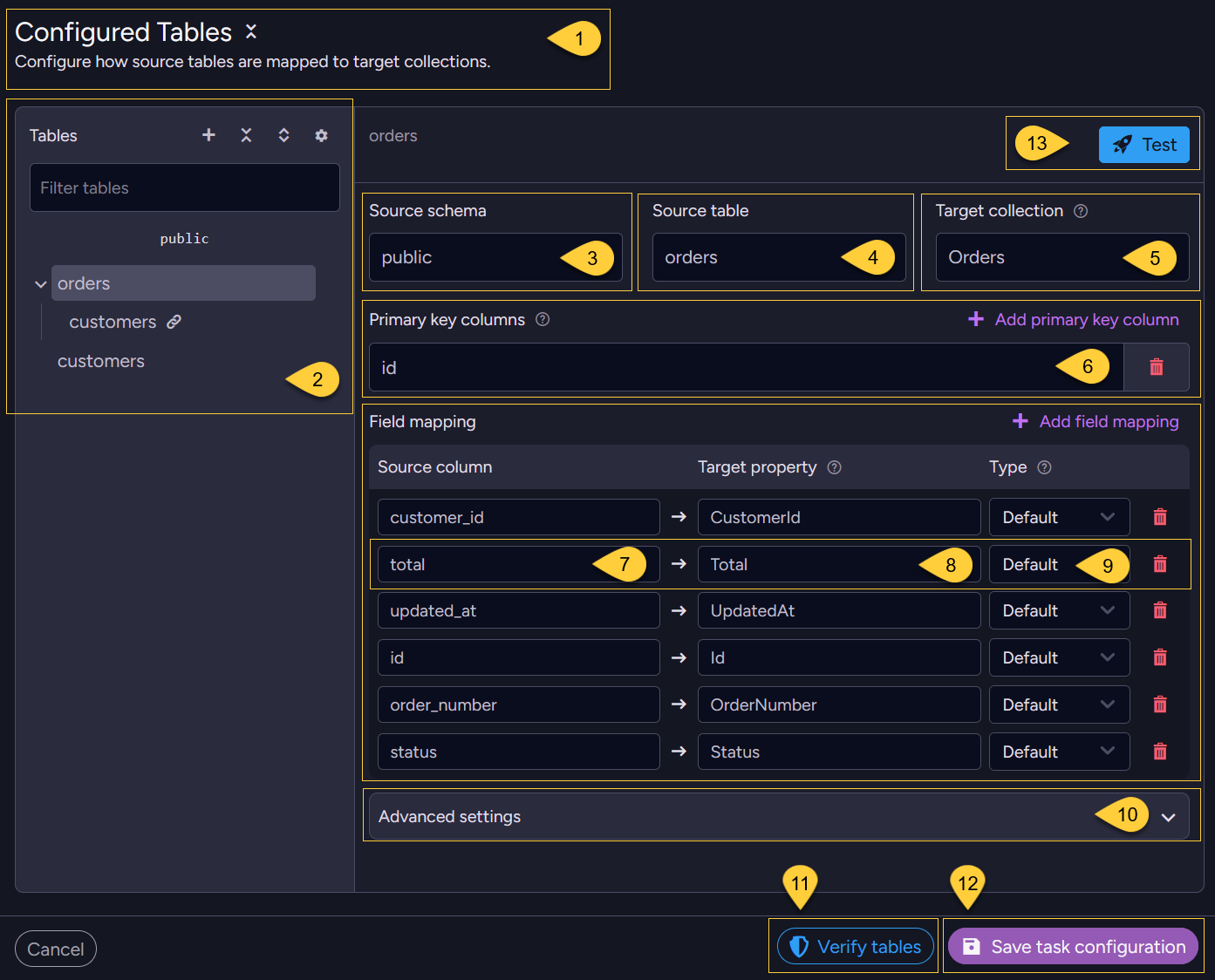Screen dimensions: 1215x980
Task: Show help for Type column
Action: point(1044,467)
